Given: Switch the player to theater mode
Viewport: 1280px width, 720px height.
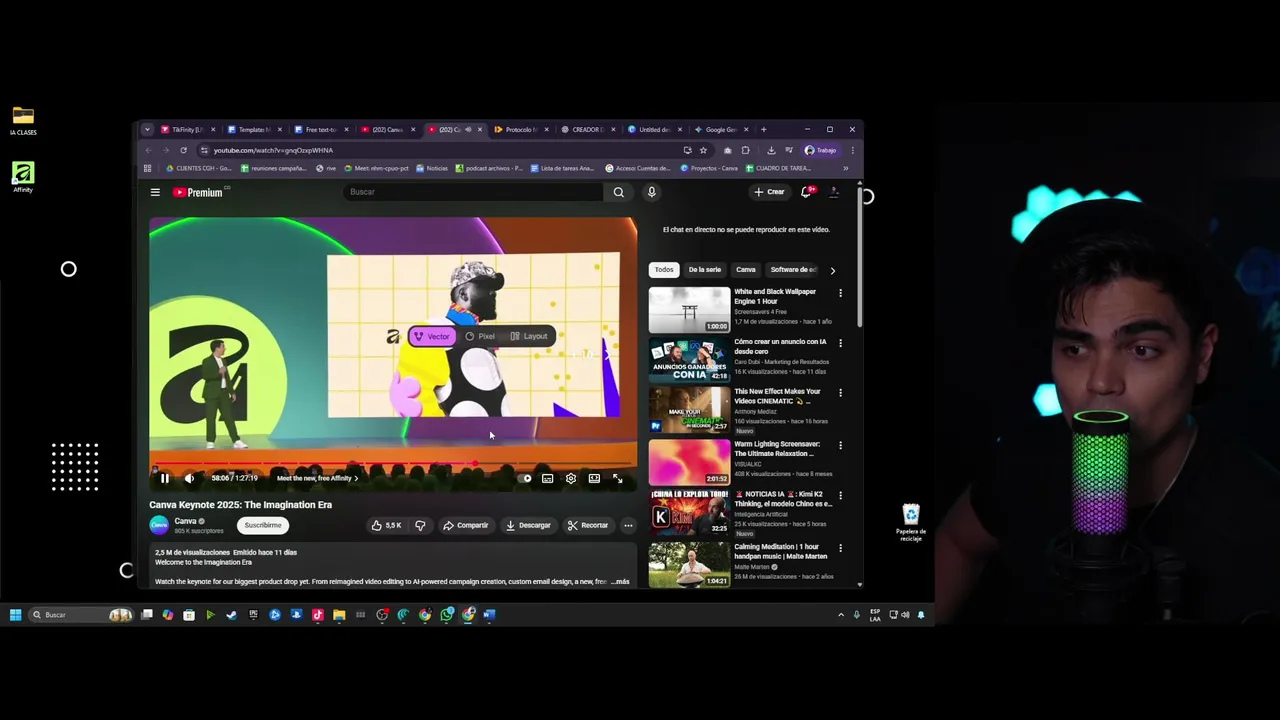Looking at the screenshot, I should tap(594, 478).
